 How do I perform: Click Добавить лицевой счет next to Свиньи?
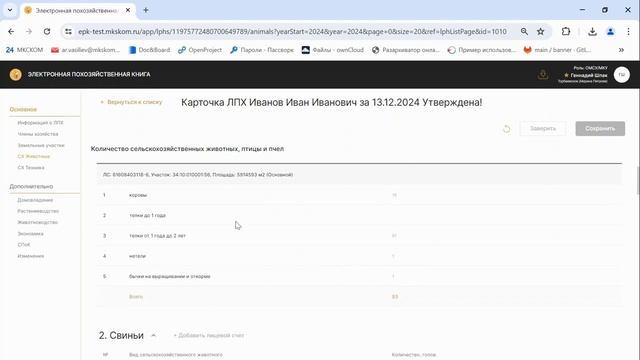click(209, 336)
